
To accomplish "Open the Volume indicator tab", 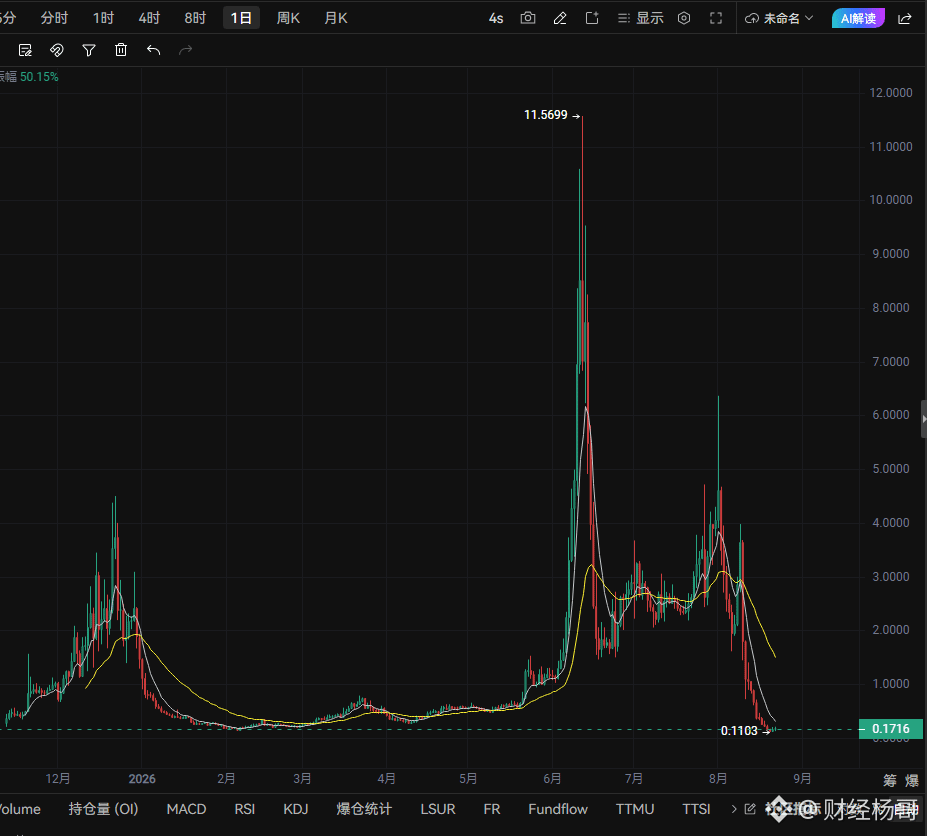I will 20,809.
